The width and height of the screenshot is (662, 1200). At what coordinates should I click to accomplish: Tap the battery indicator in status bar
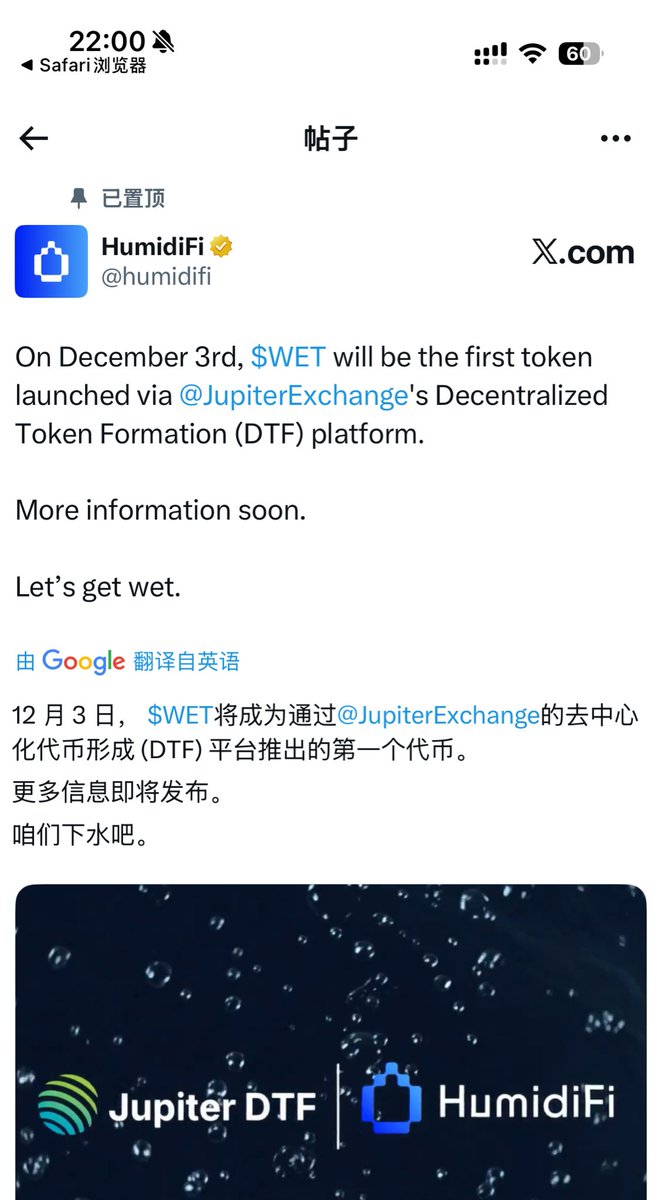click(581, 54)
